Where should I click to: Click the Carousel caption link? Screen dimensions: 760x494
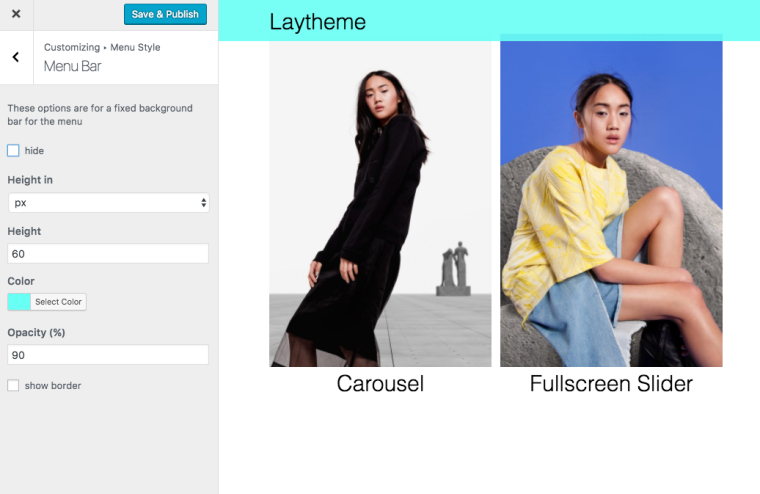click(380, 383)
